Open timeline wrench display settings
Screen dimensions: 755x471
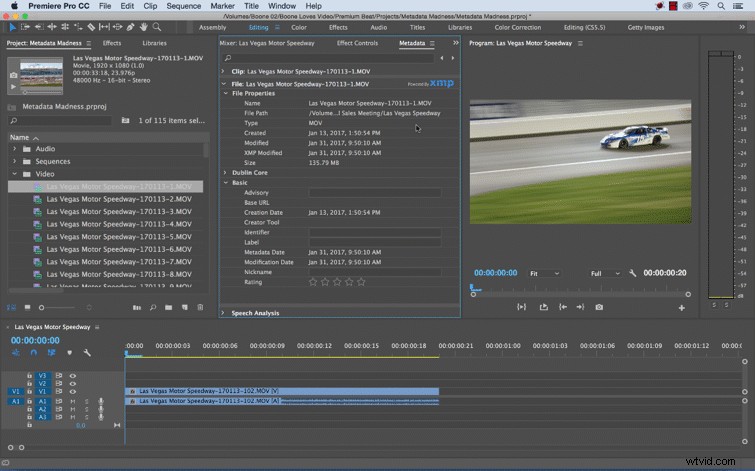(87, 353)
